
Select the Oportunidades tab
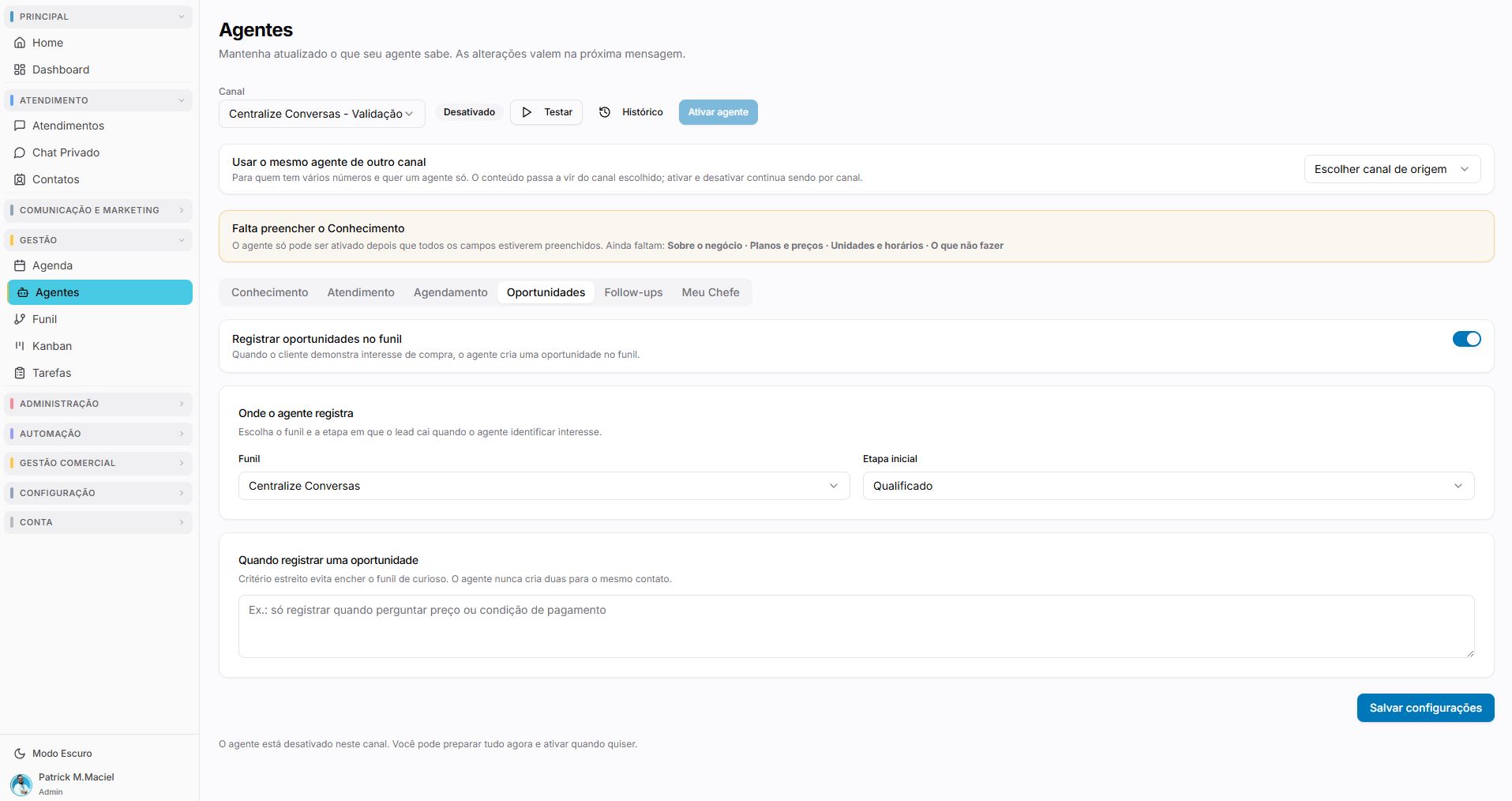(546, 292)
